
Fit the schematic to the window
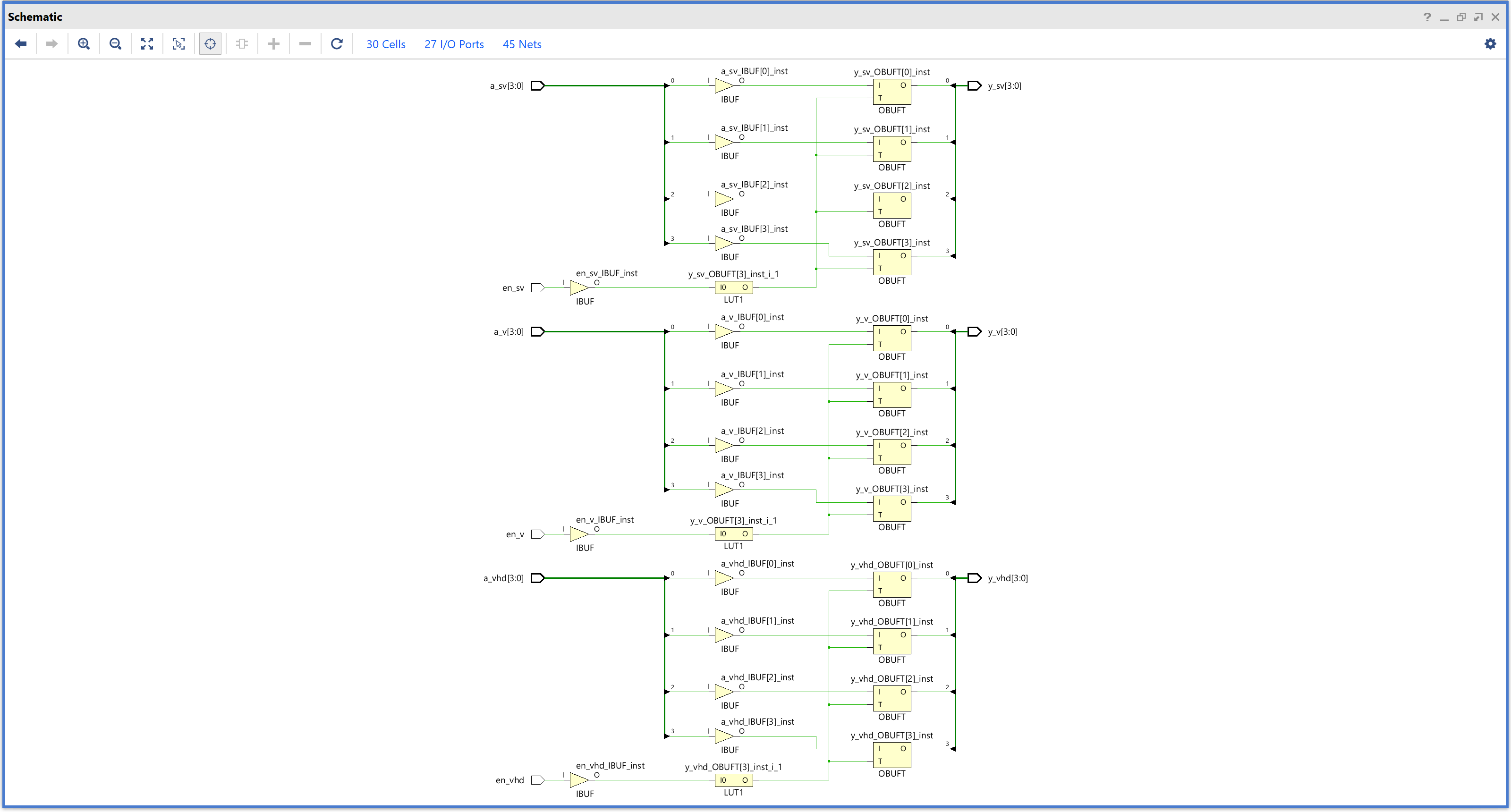(x=147, y=44)
